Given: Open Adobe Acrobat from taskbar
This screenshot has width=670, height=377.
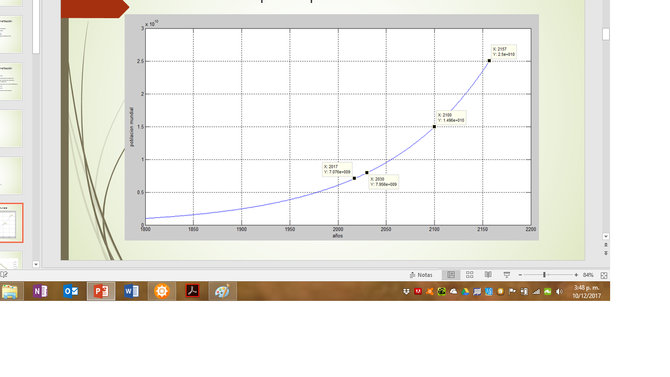Looking at the screenshot, I should (x=192, y=292).
